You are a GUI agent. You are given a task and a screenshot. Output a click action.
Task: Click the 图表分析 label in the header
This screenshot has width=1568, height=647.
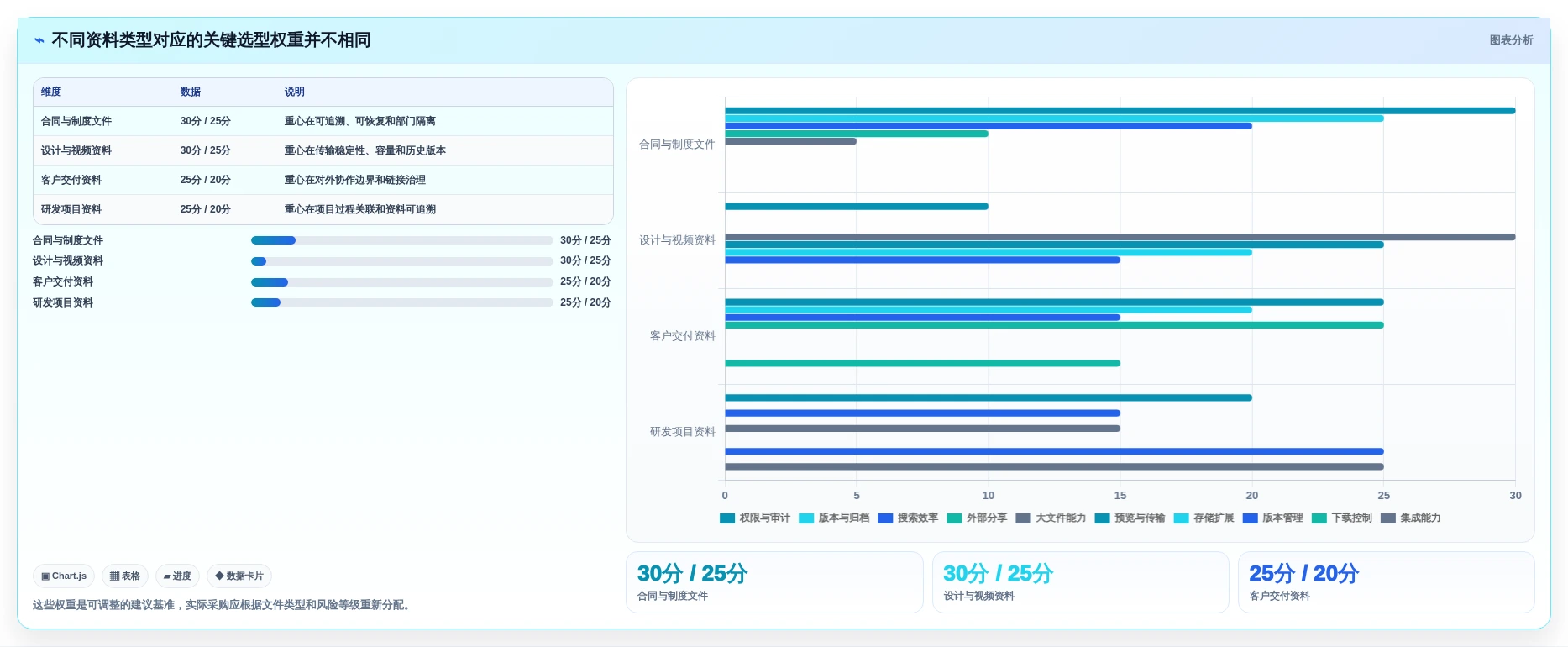coord(1511,40)
